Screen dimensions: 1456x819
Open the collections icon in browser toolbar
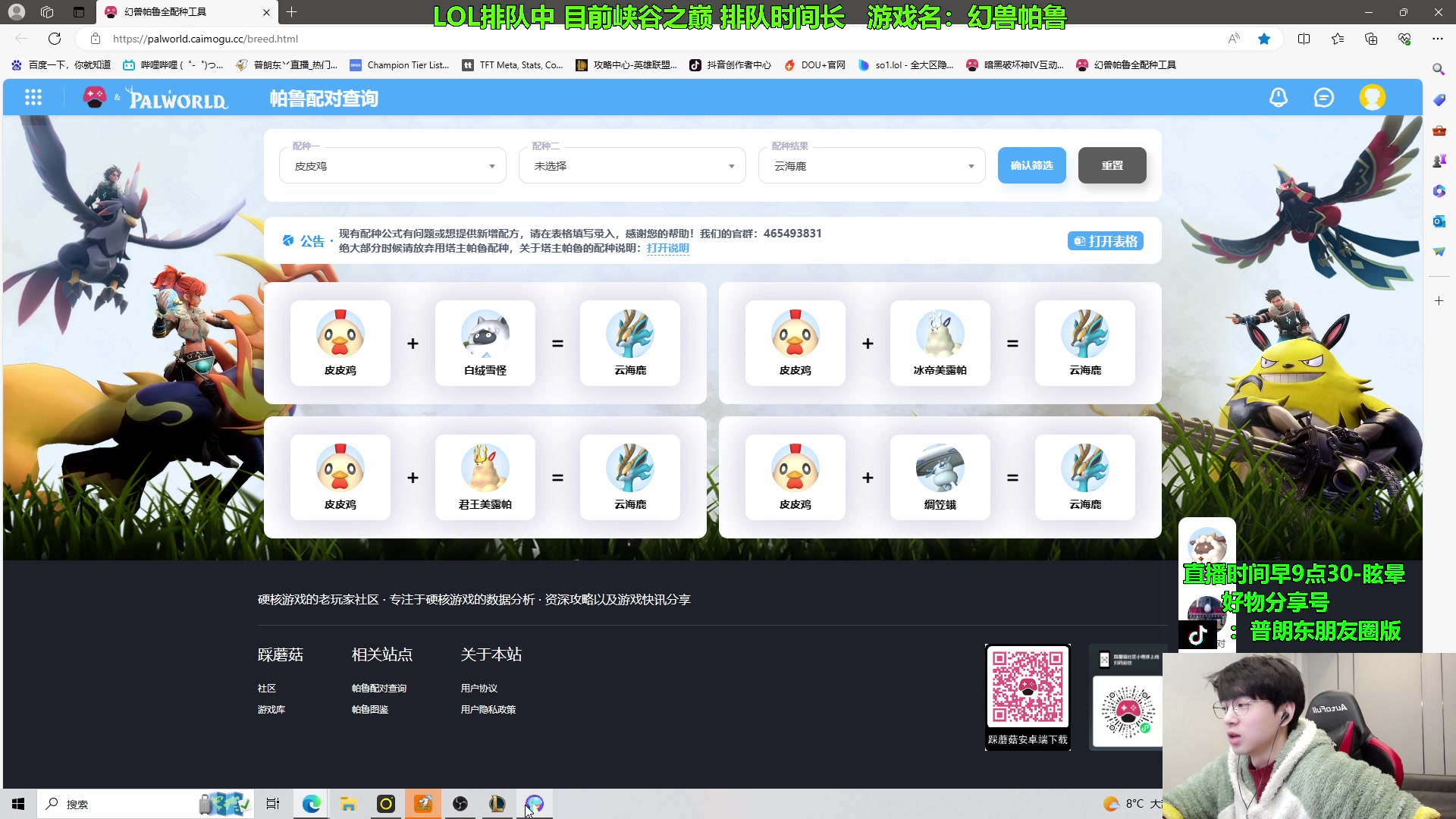pos(1371,39)
